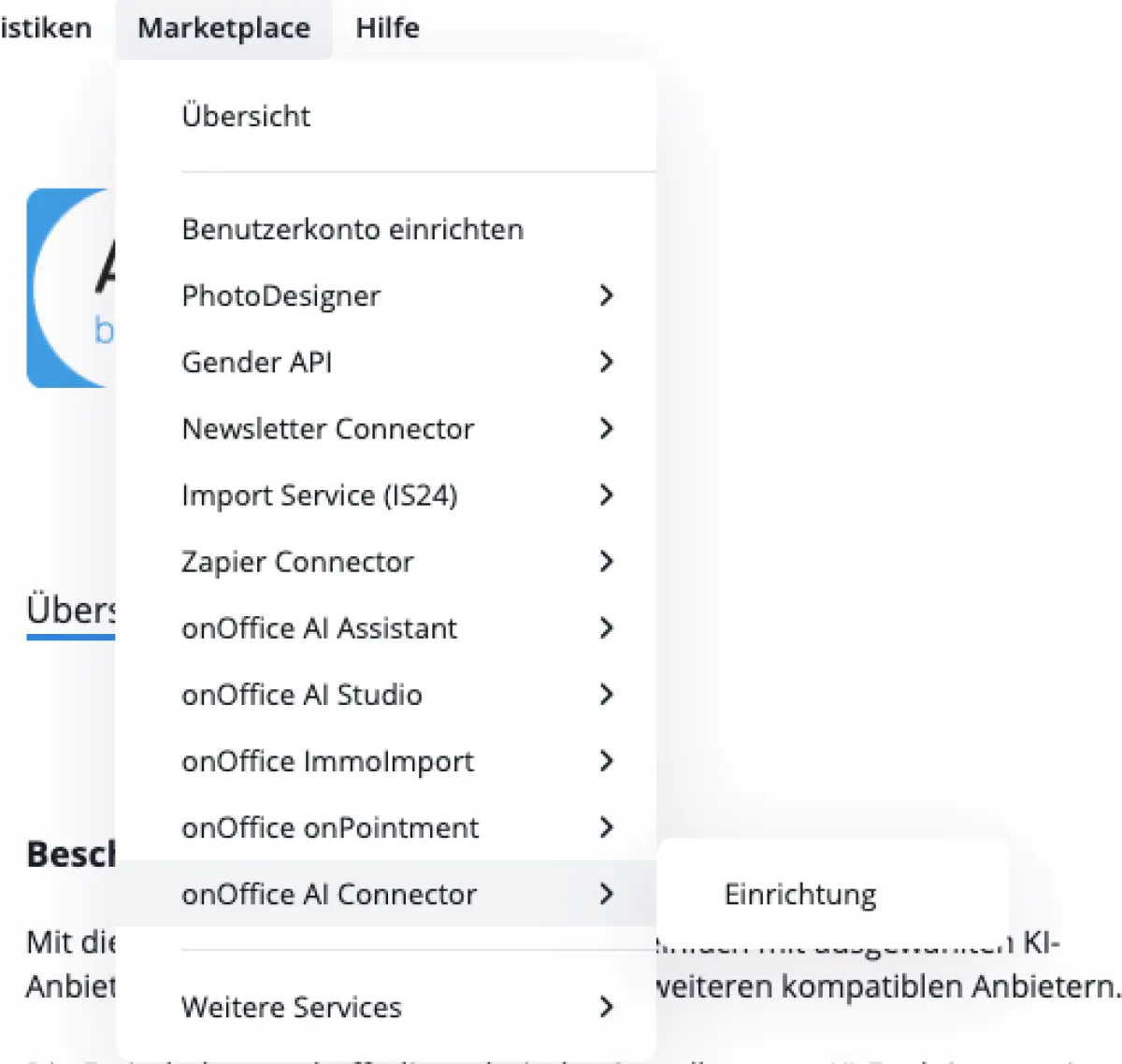Open Weitere Services entry
This screenshot has width=1122, height=1064.
click(x=386, y=1007)
